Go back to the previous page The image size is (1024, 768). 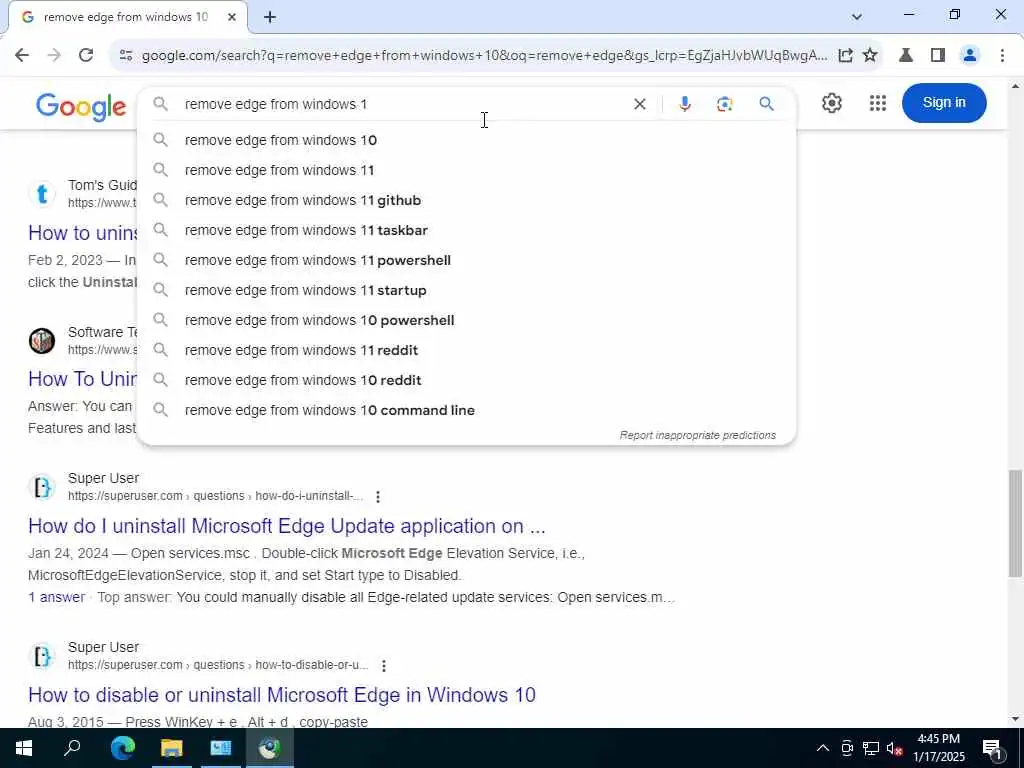(22, 56)
